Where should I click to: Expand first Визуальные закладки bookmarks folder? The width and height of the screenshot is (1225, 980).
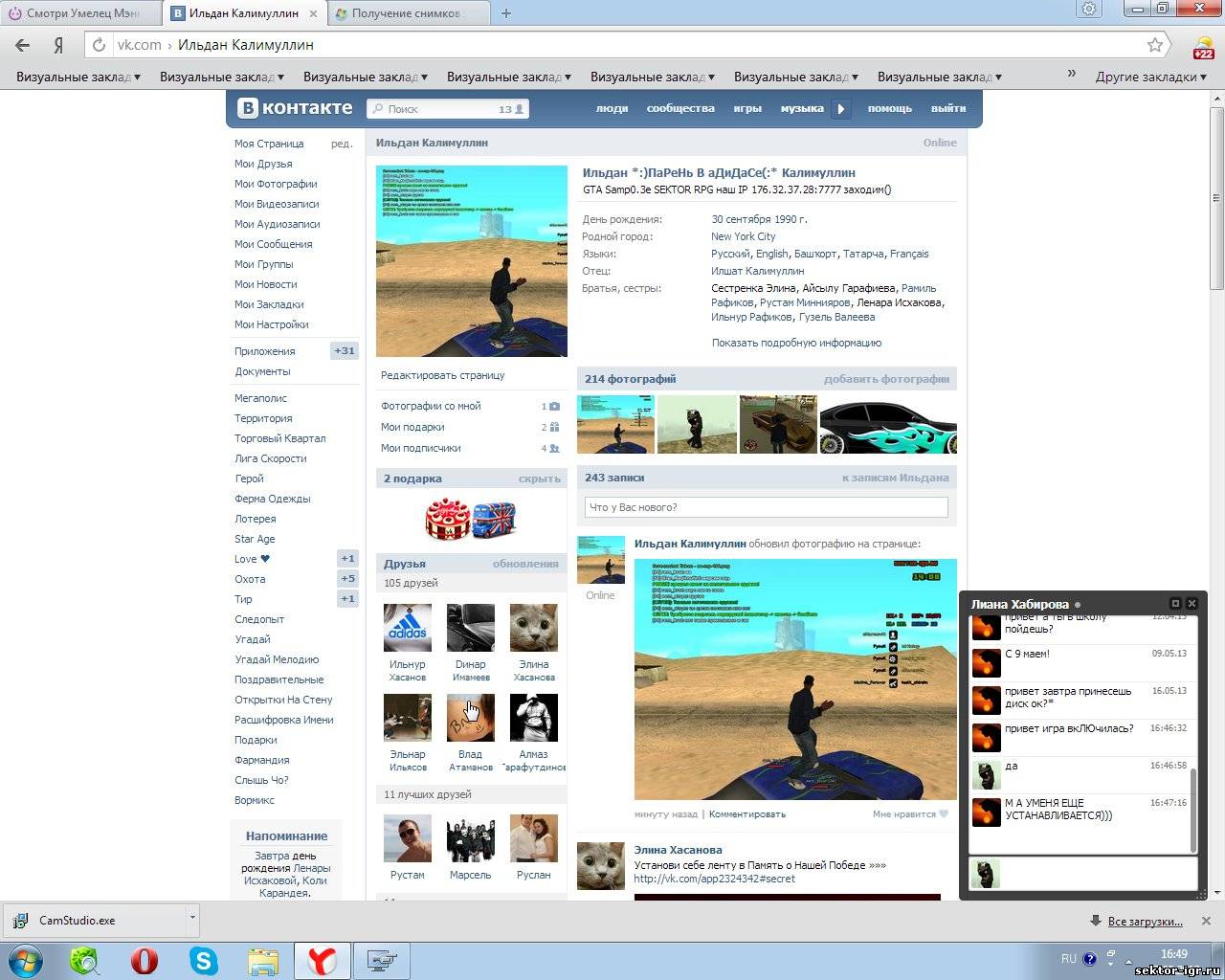point(78,77)
